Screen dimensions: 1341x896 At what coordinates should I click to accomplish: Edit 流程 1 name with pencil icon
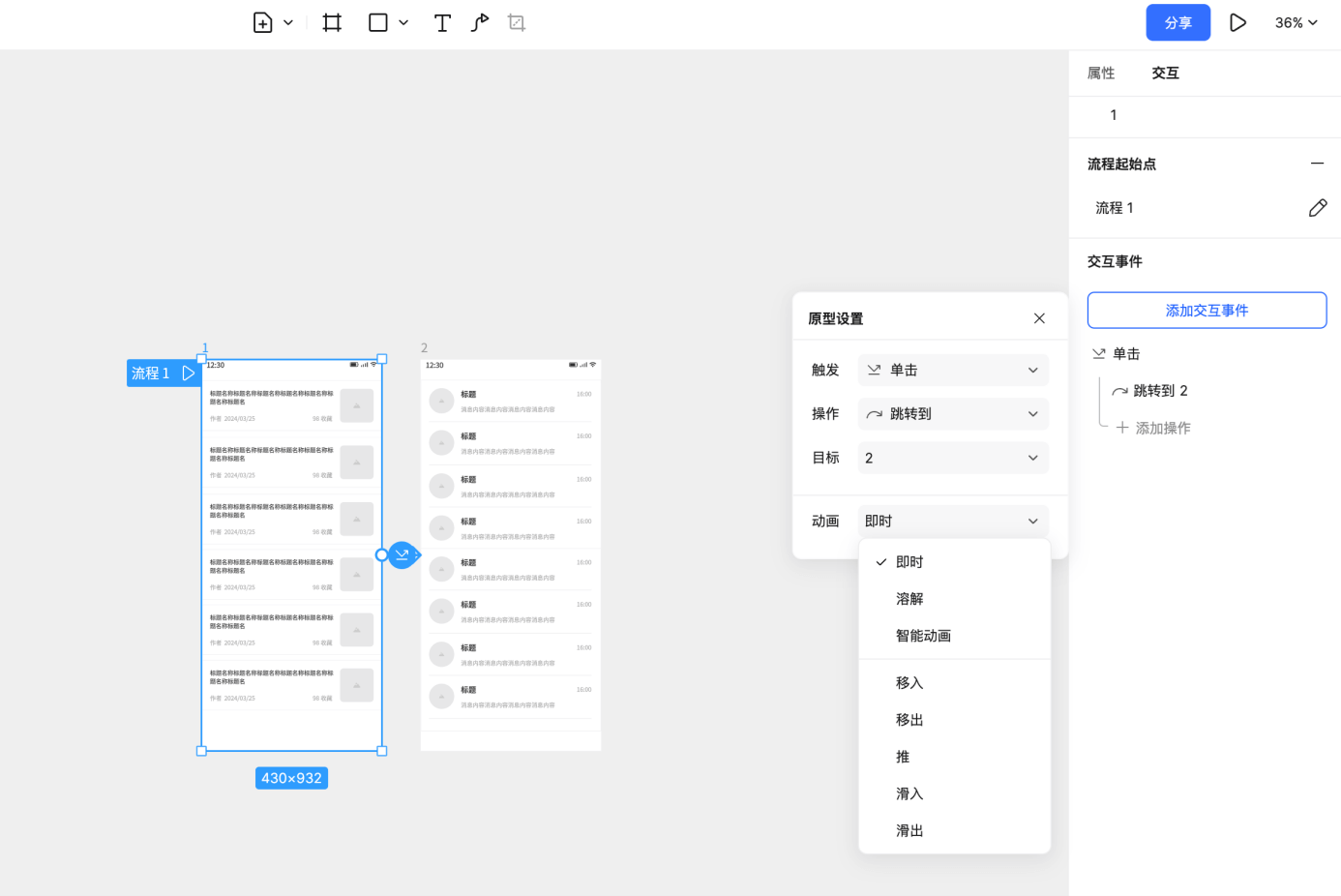coord(1318,208)
